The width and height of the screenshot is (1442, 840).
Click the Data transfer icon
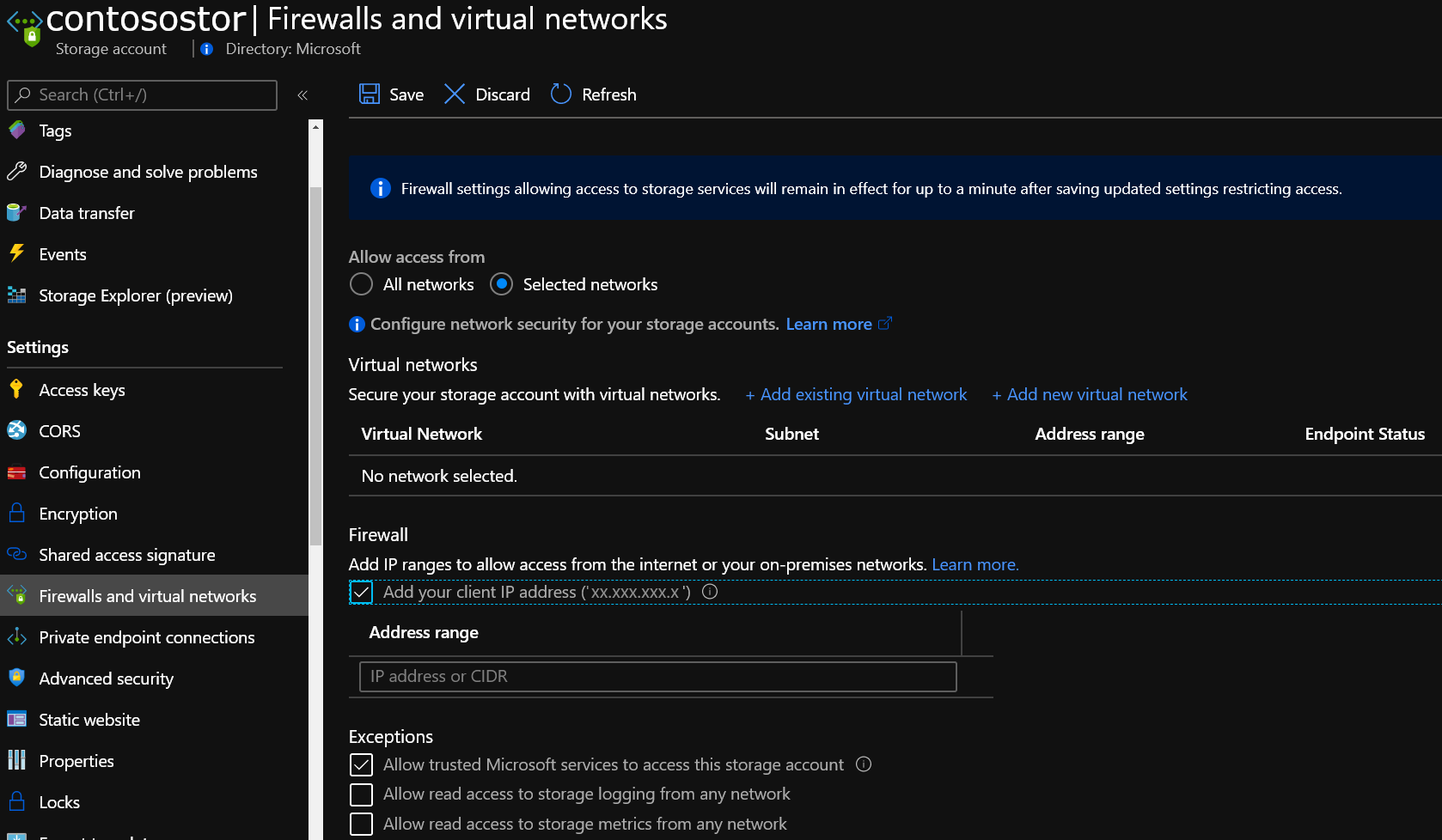click(17, 213)
